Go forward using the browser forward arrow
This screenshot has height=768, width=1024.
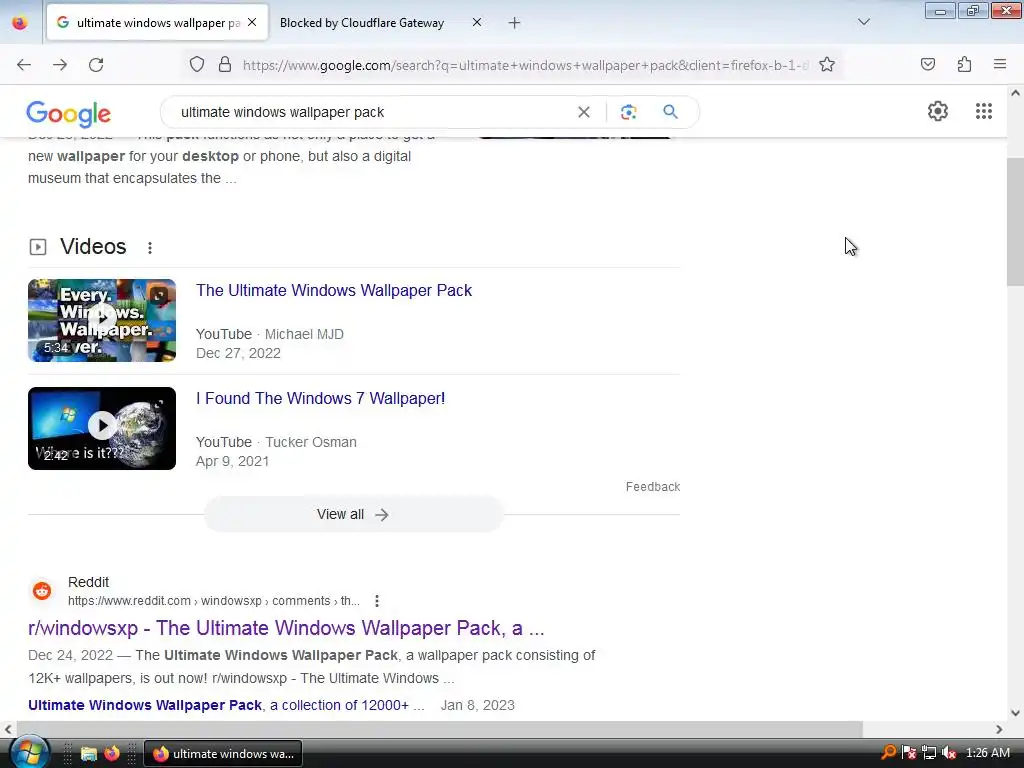pos(60,65)
